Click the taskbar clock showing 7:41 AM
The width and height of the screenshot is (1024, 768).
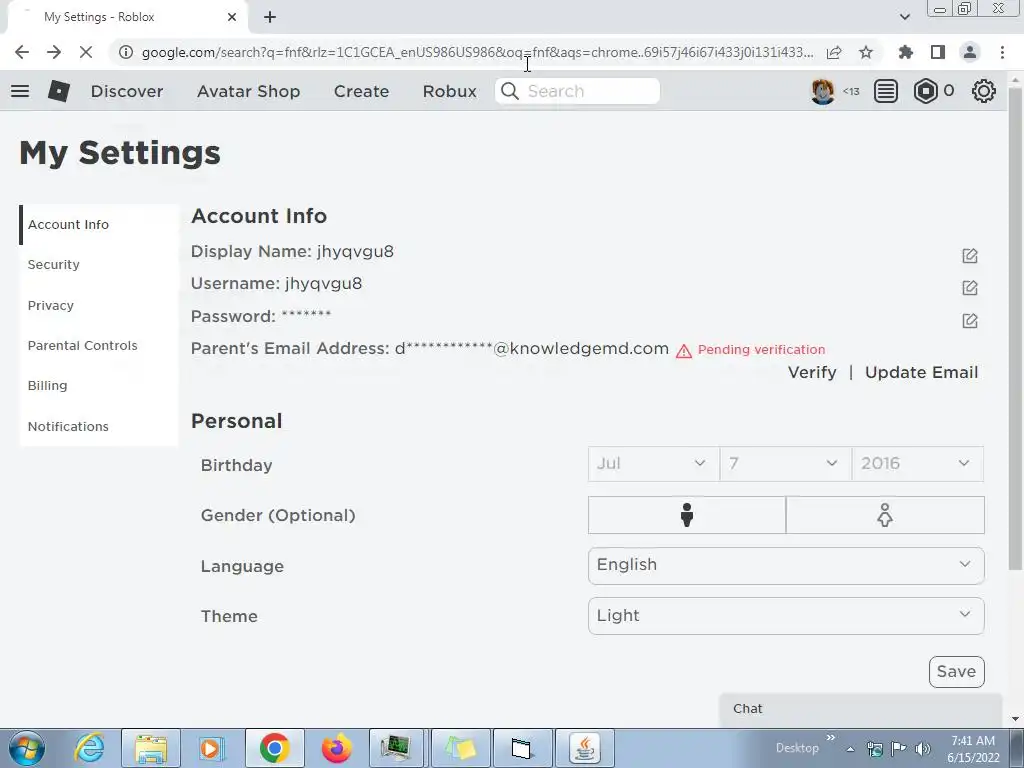coord(973,748)
